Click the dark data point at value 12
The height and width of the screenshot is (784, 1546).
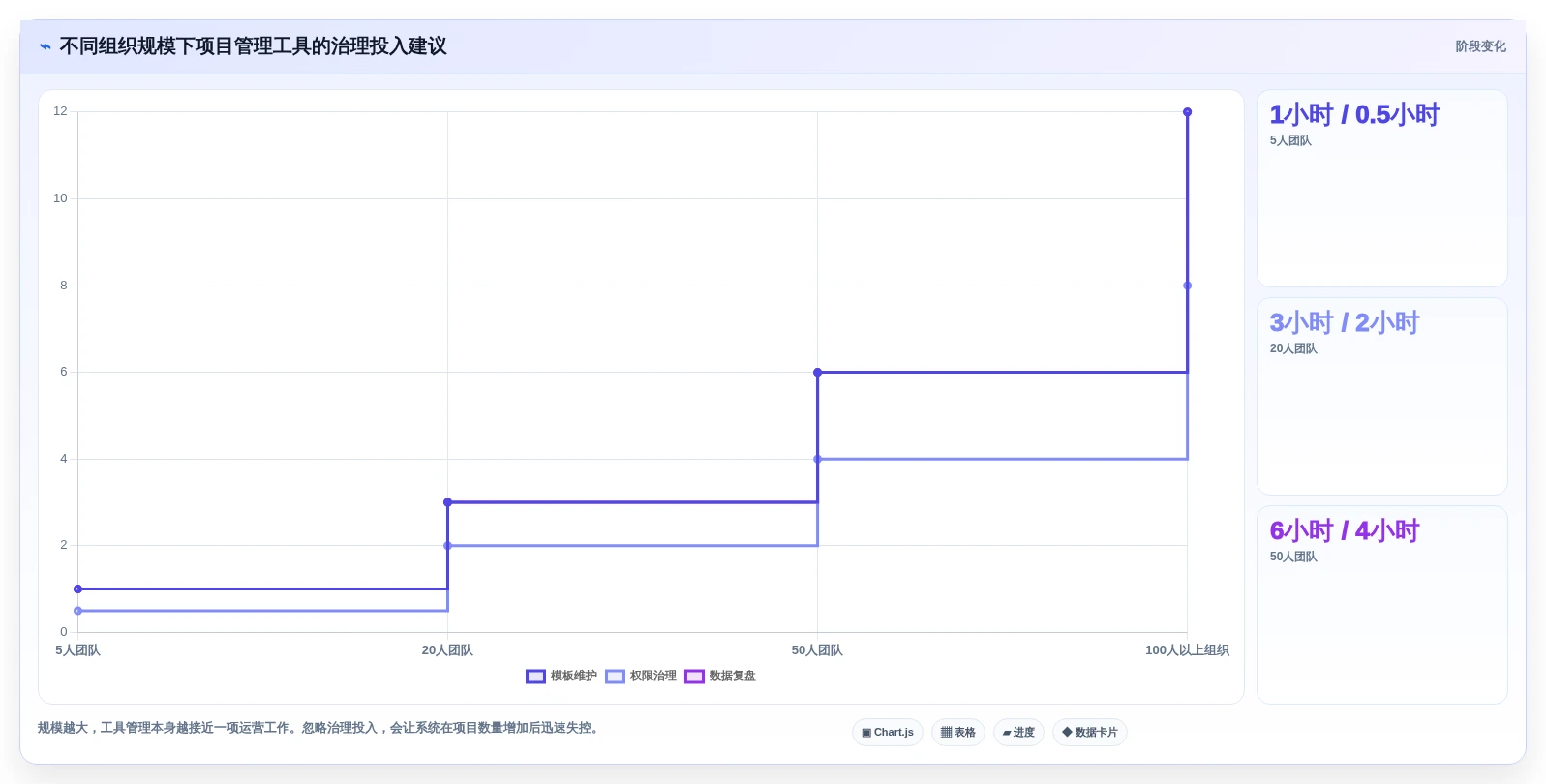[1188, 112]
